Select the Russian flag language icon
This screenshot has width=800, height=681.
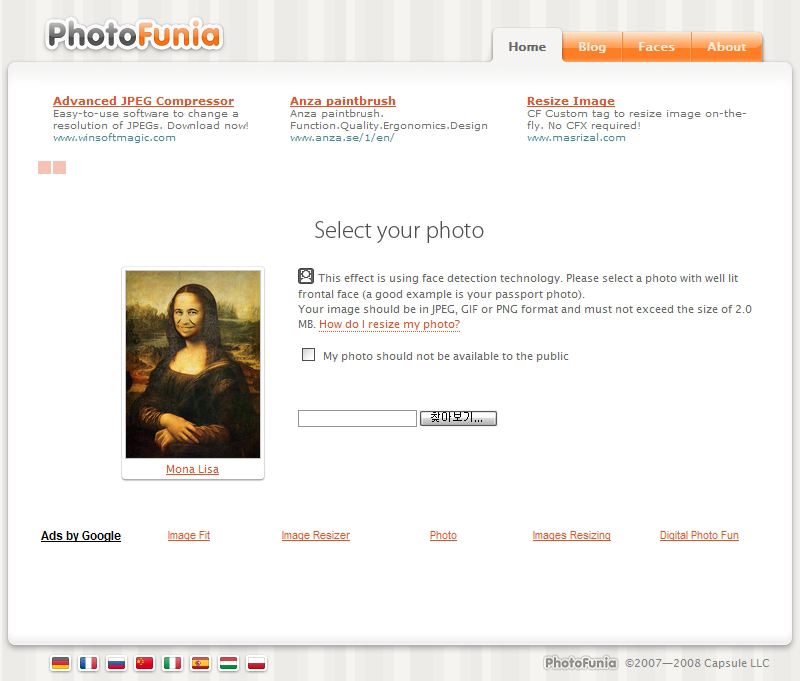pyautogui.click(x=116, y=663)
